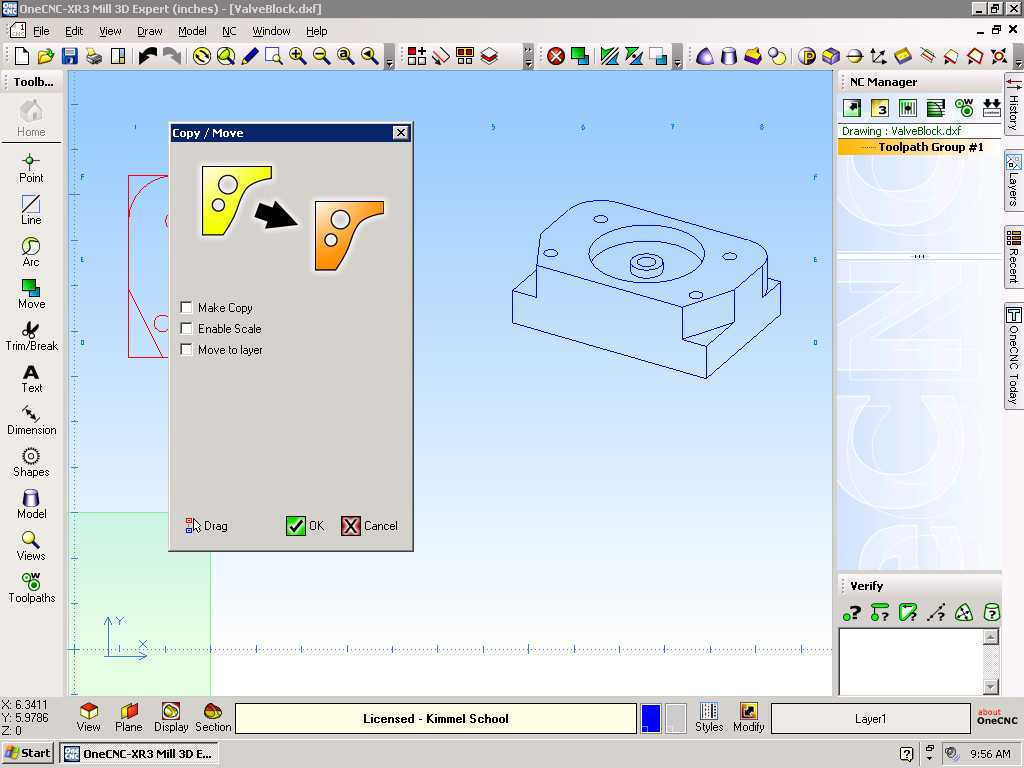Image resolution: width=1024 pixels, height=768 pixels.
Task: Click the green gears W icon in NC Manager
Action: click(964, 108)
